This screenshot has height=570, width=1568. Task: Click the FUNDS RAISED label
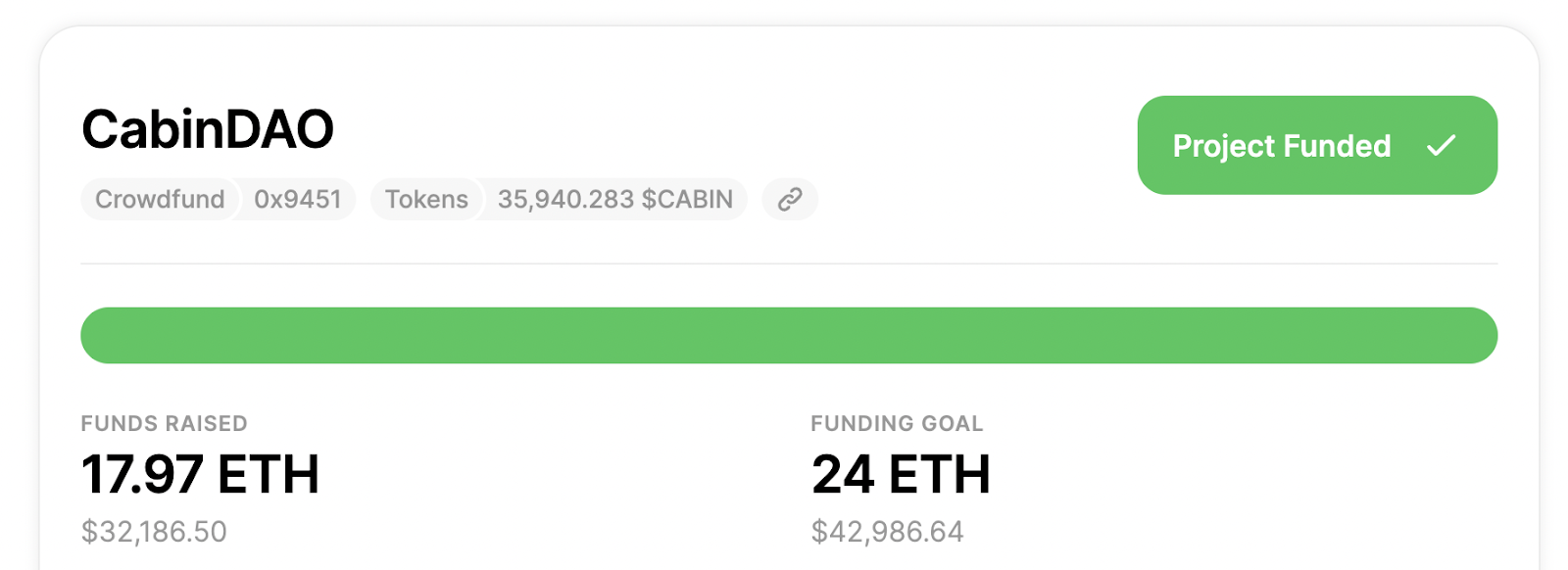pos(164,424)
